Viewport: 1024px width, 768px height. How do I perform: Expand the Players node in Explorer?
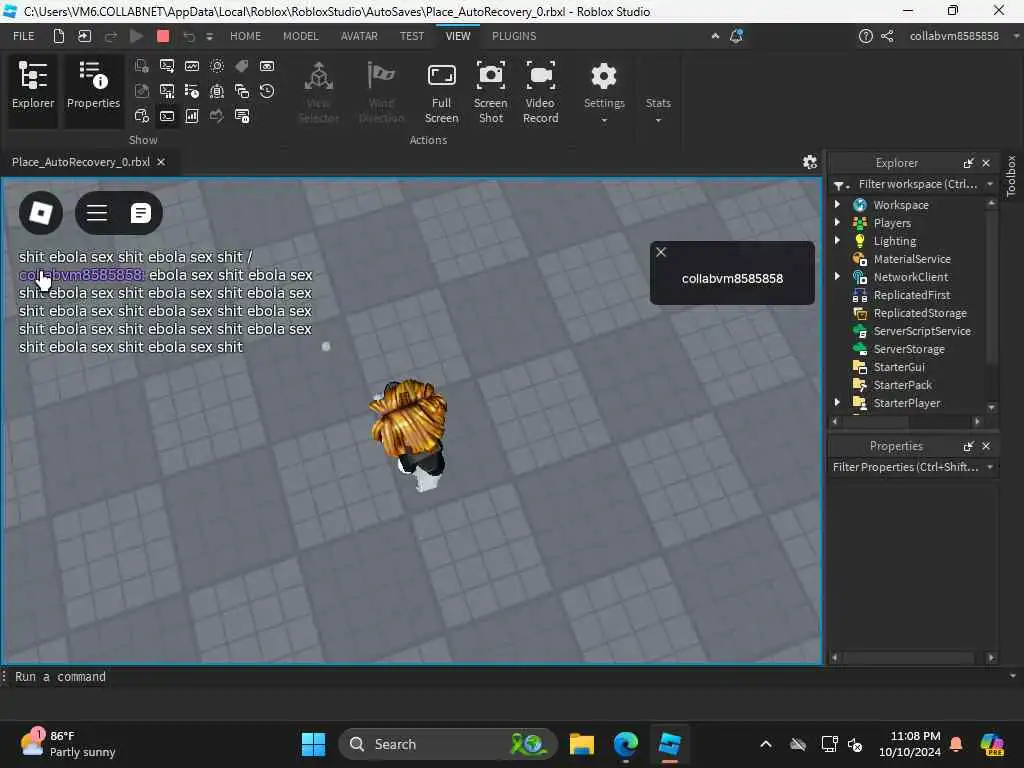[837, 223]
